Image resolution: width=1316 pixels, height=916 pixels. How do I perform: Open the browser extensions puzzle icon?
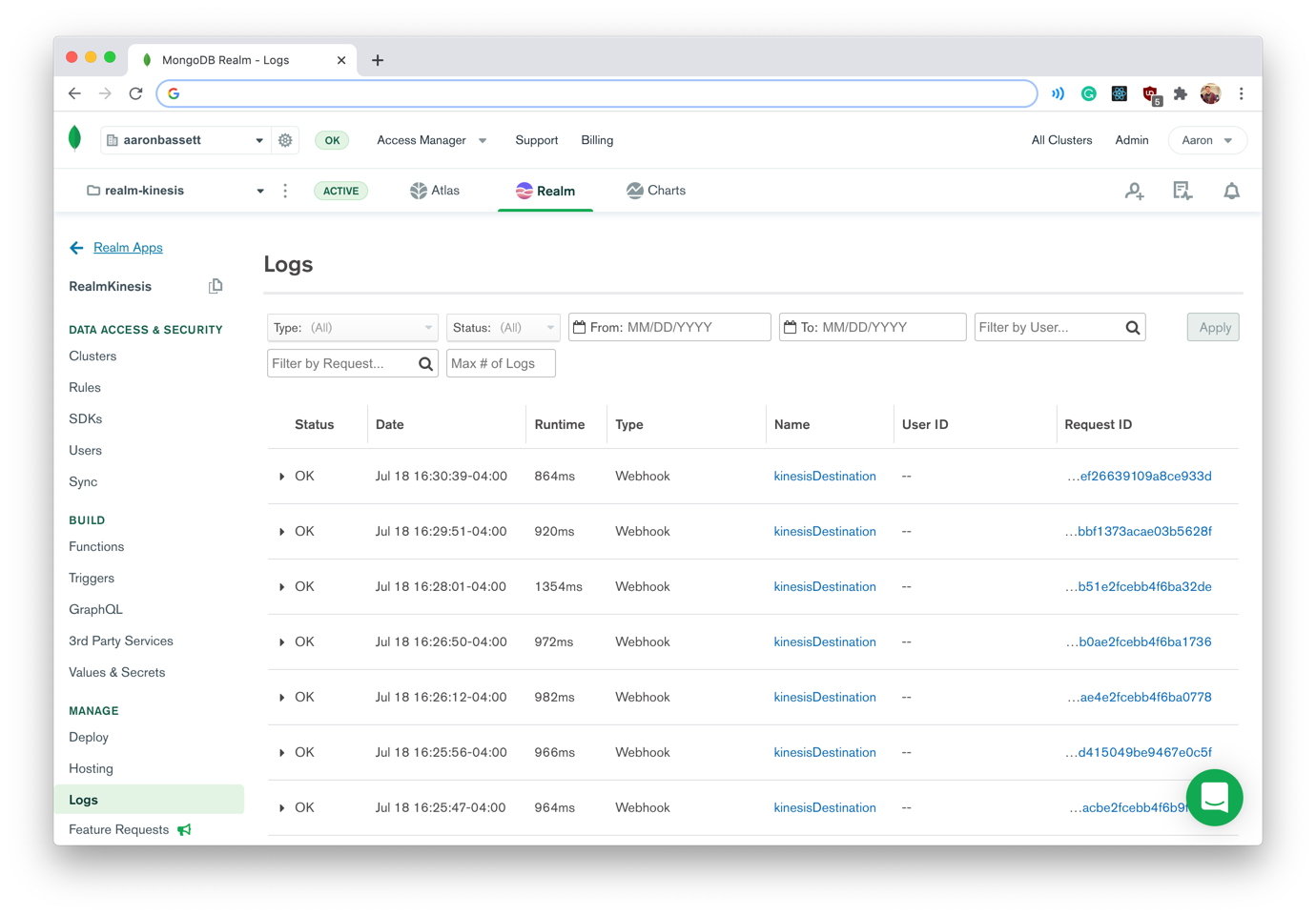(x=1180, y=93)
